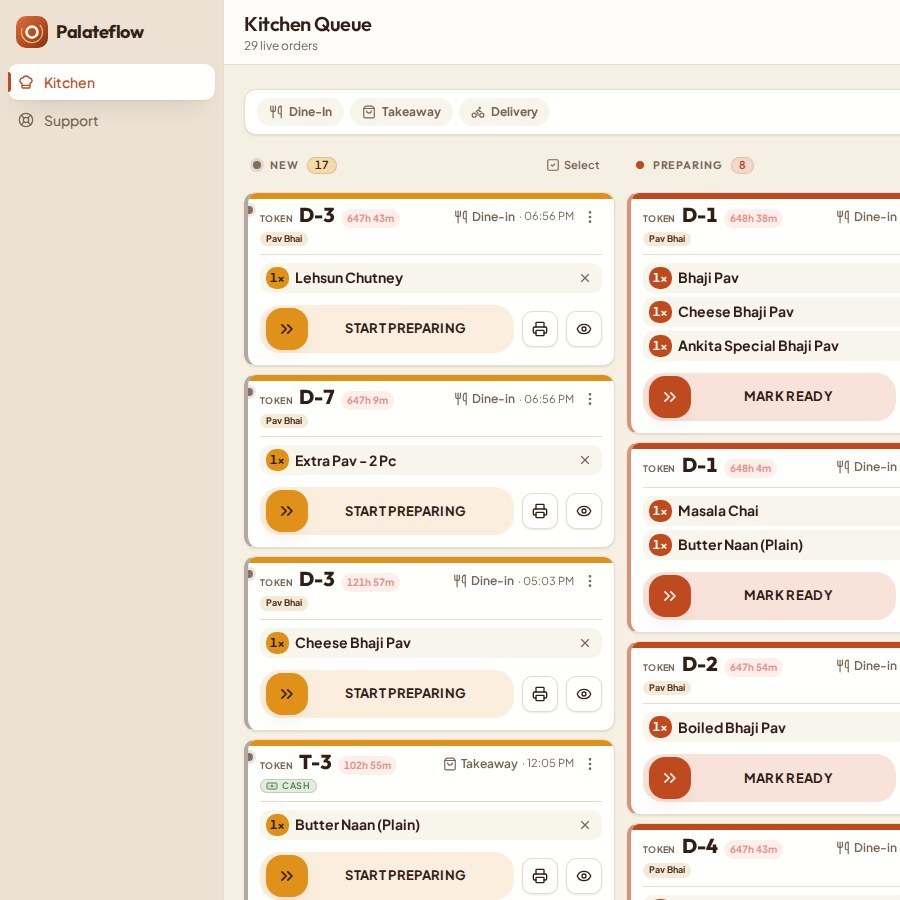Click the 17 count badge beside NEW

pyautogui.click(x=321, y=165)
